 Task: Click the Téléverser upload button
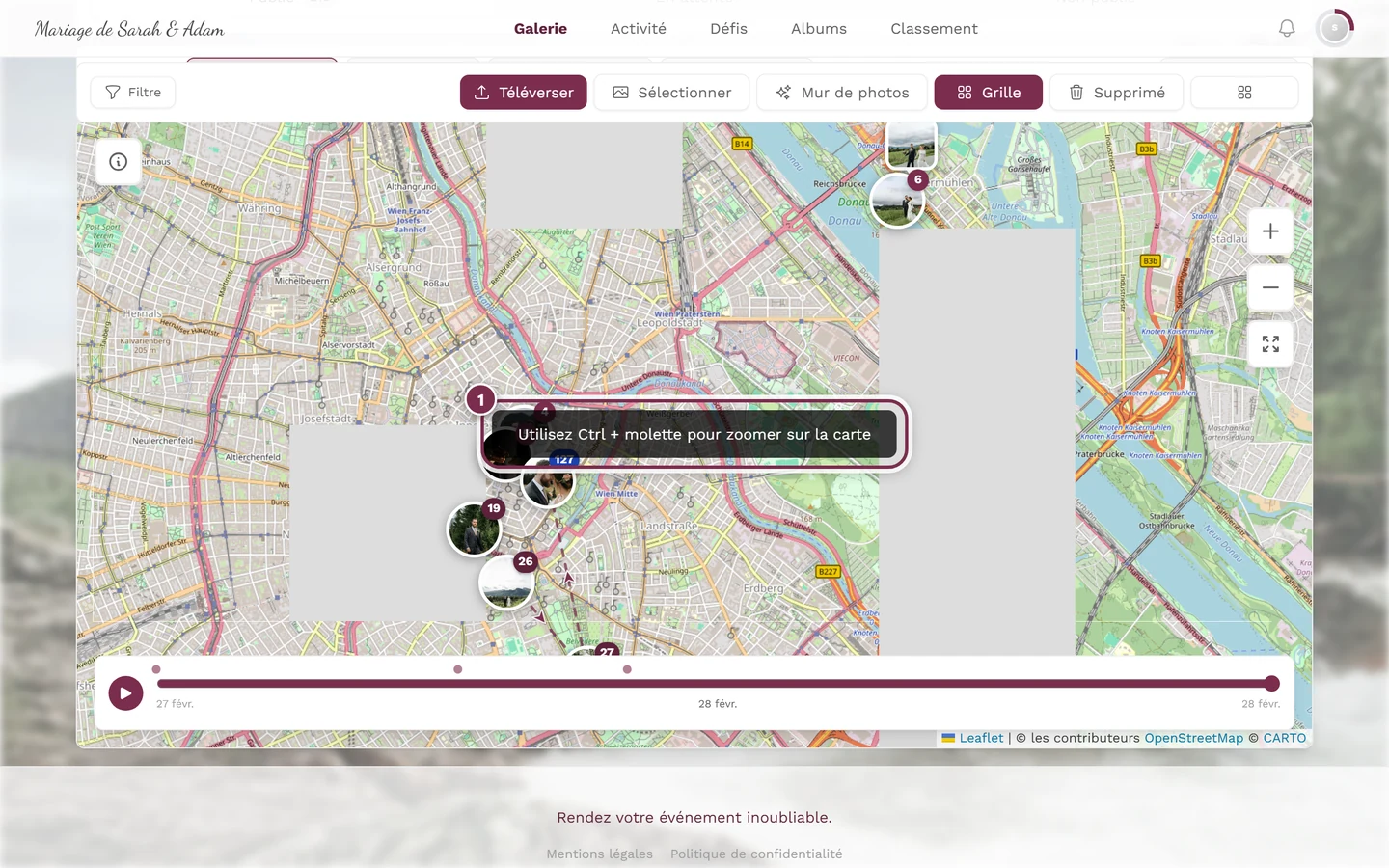(524, 93)
